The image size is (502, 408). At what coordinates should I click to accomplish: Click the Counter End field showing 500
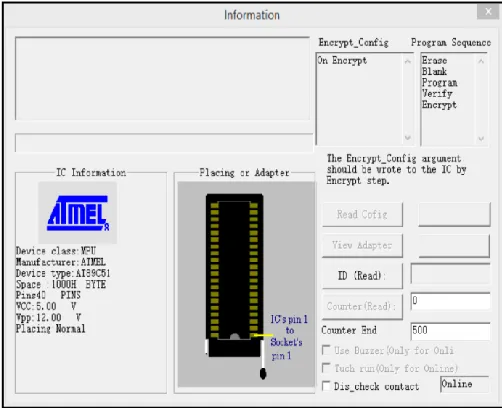[x=451, y=331]
